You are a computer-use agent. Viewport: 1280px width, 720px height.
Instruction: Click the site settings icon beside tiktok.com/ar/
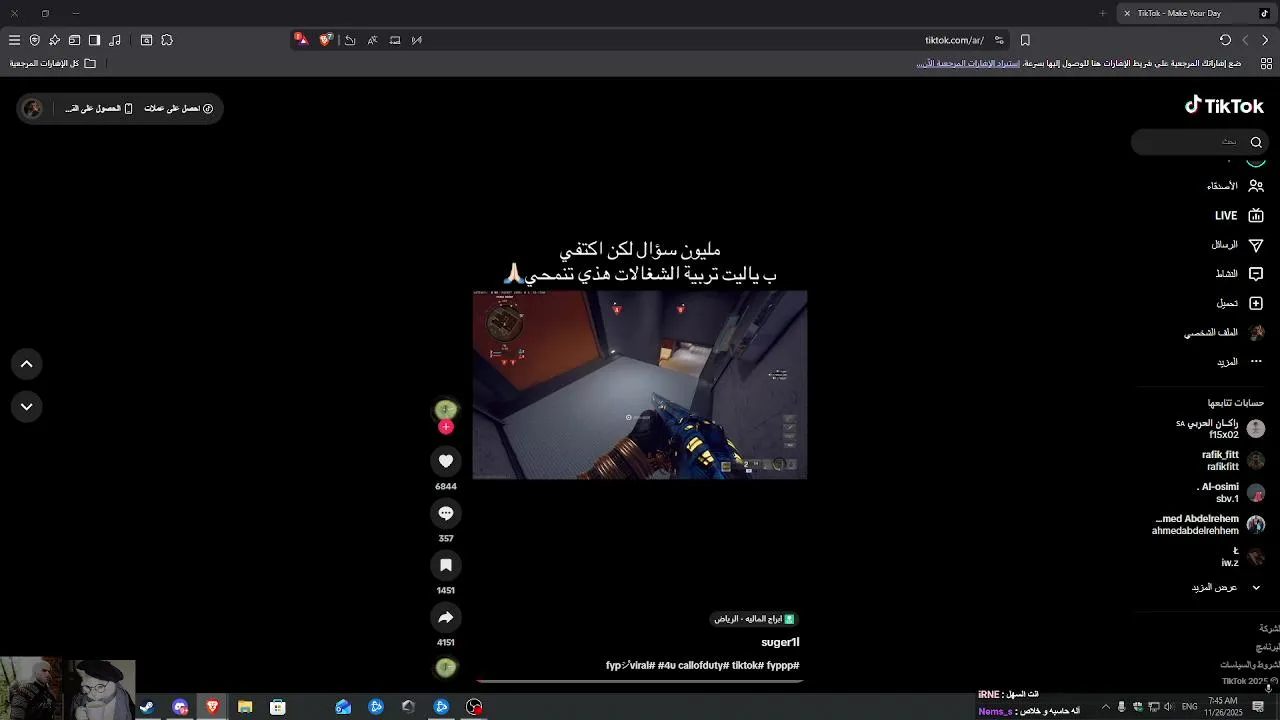click(999, 40)
